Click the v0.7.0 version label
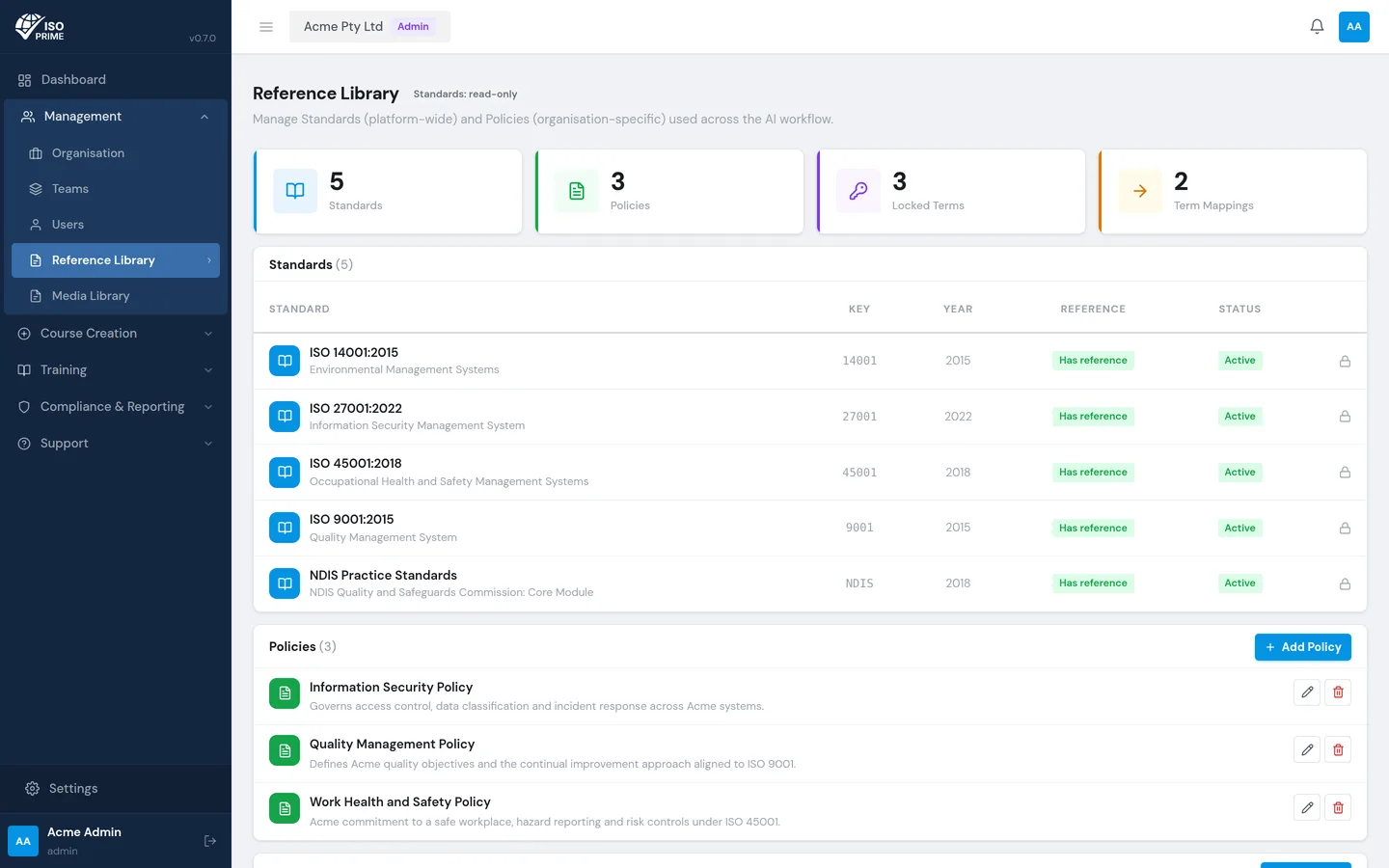The image size is (1389, 868). pyautogui.click(x=203, y=39)
